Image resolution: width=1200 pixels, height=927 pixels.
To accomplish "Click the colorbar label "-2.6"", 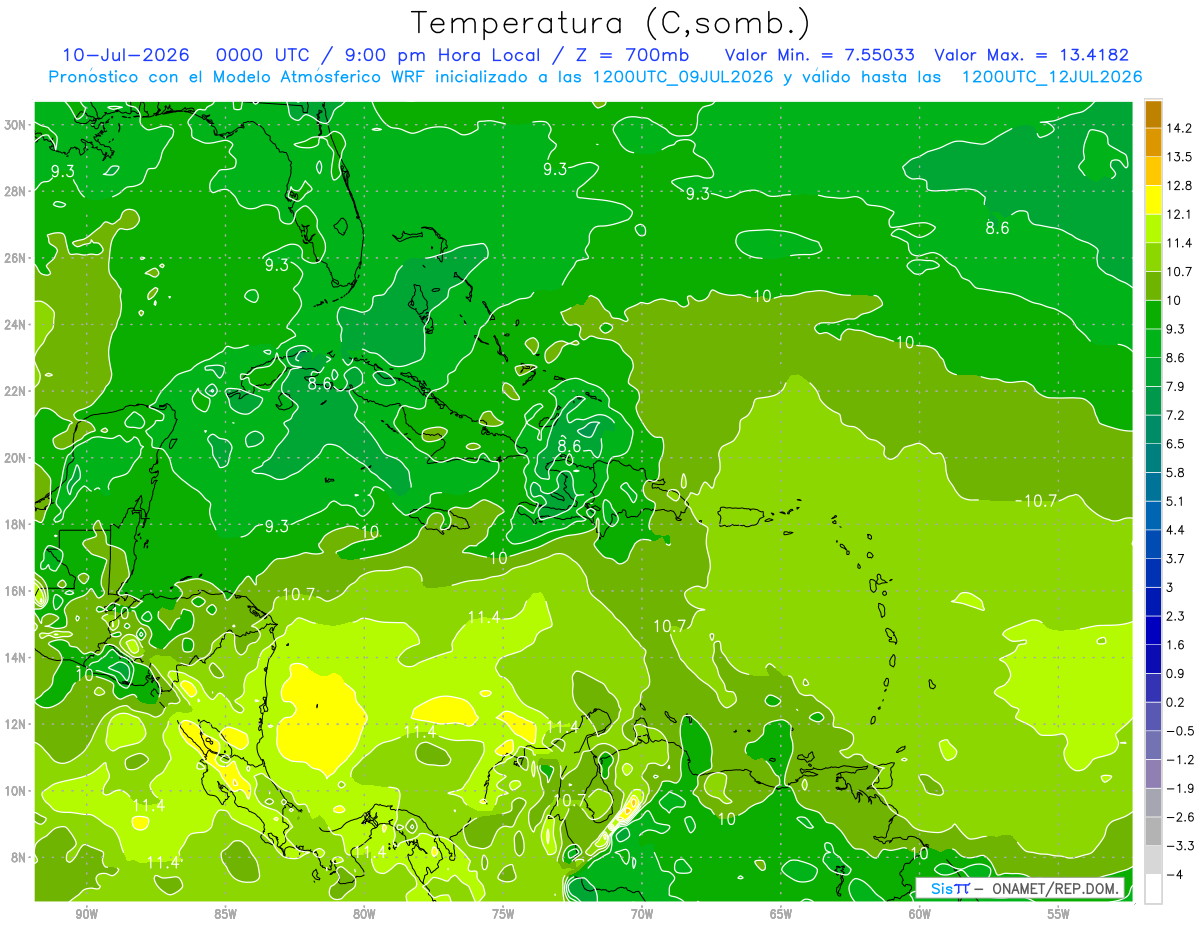I will (x=1180, y=817).
